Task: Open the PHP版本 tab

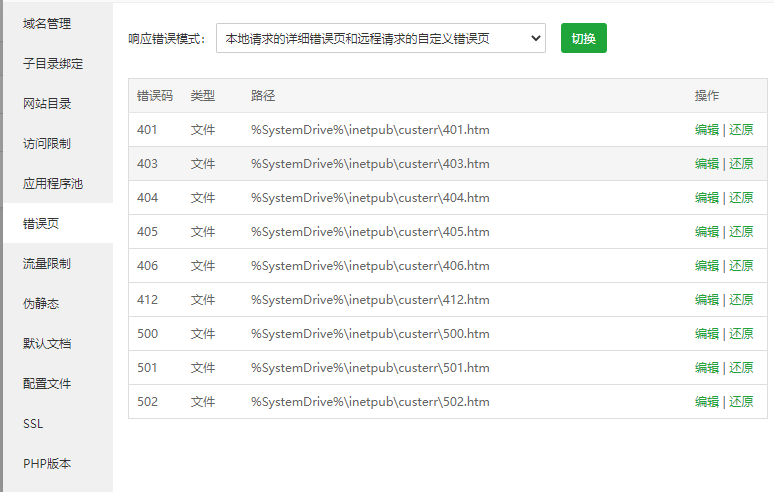Action: pos(47,464)
